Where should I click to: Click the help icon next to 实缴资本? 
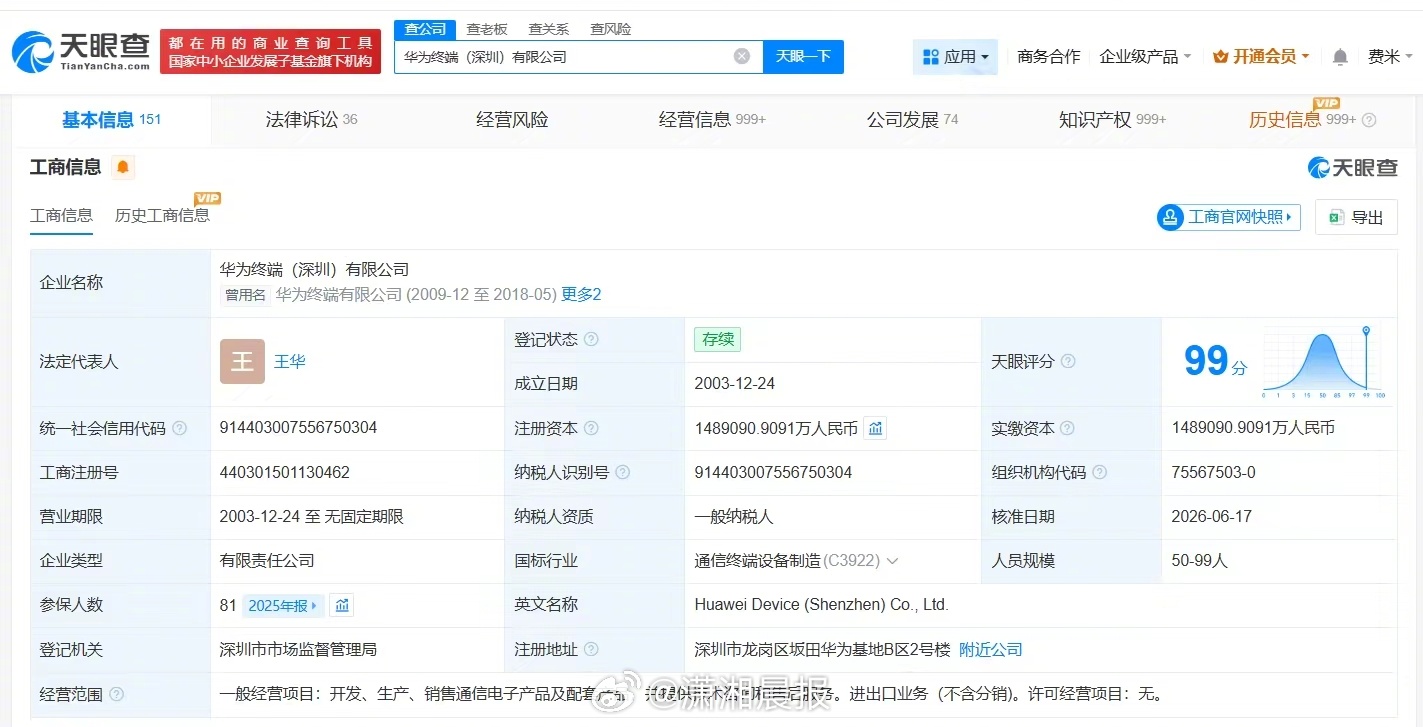pos(1068,428)
